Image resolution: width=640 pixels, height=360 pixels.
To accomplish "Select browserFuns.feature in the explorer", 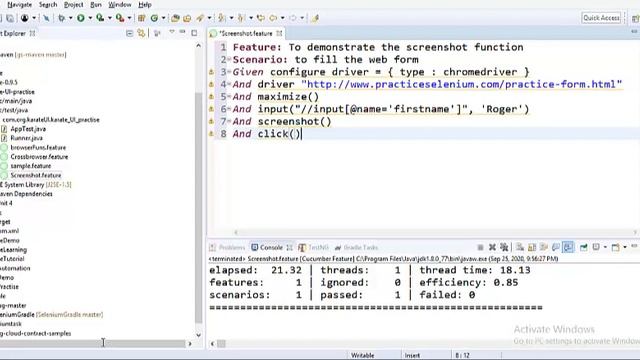I will 38,147.
